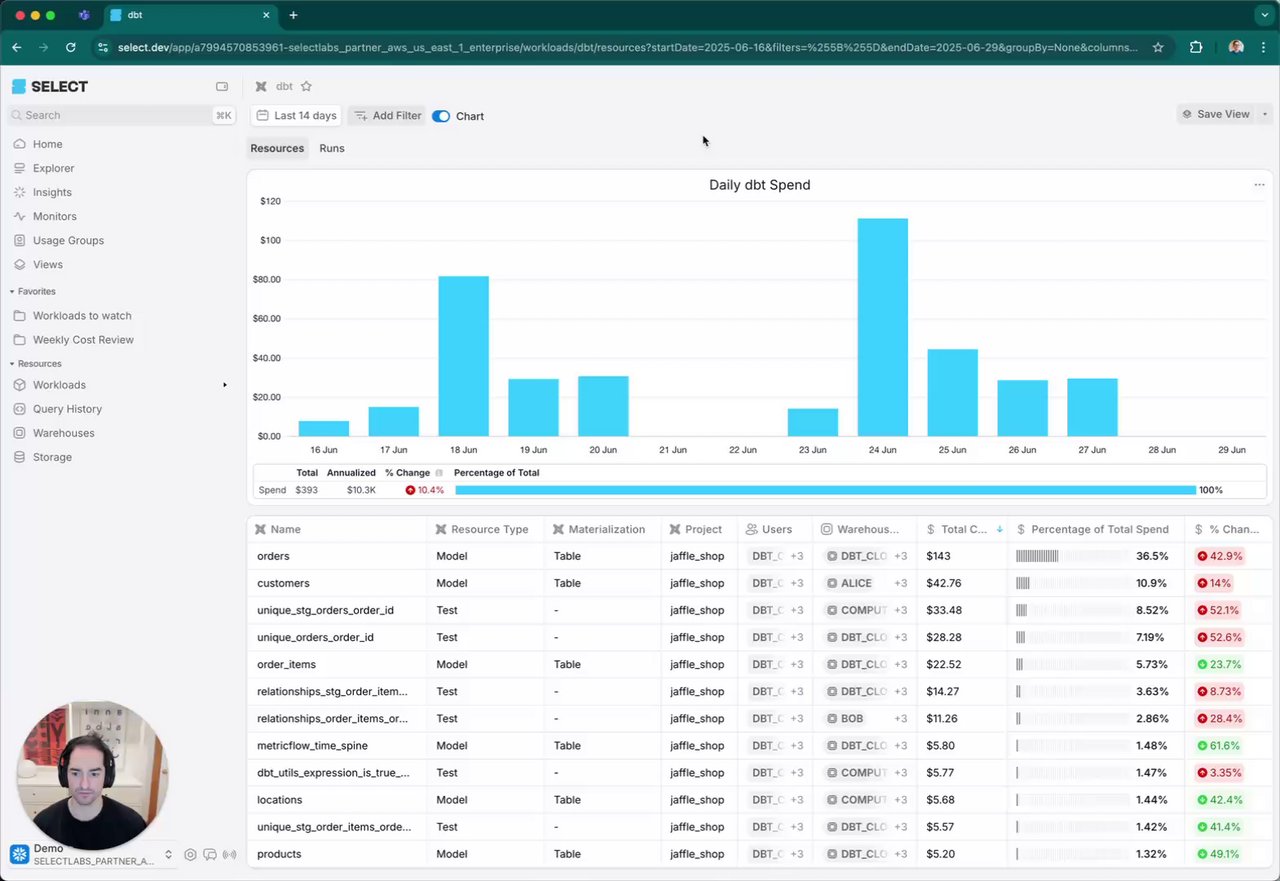The image size is (1280, 881).
Task: Open chart options three-dot menu
Action: pos(1259,185)
